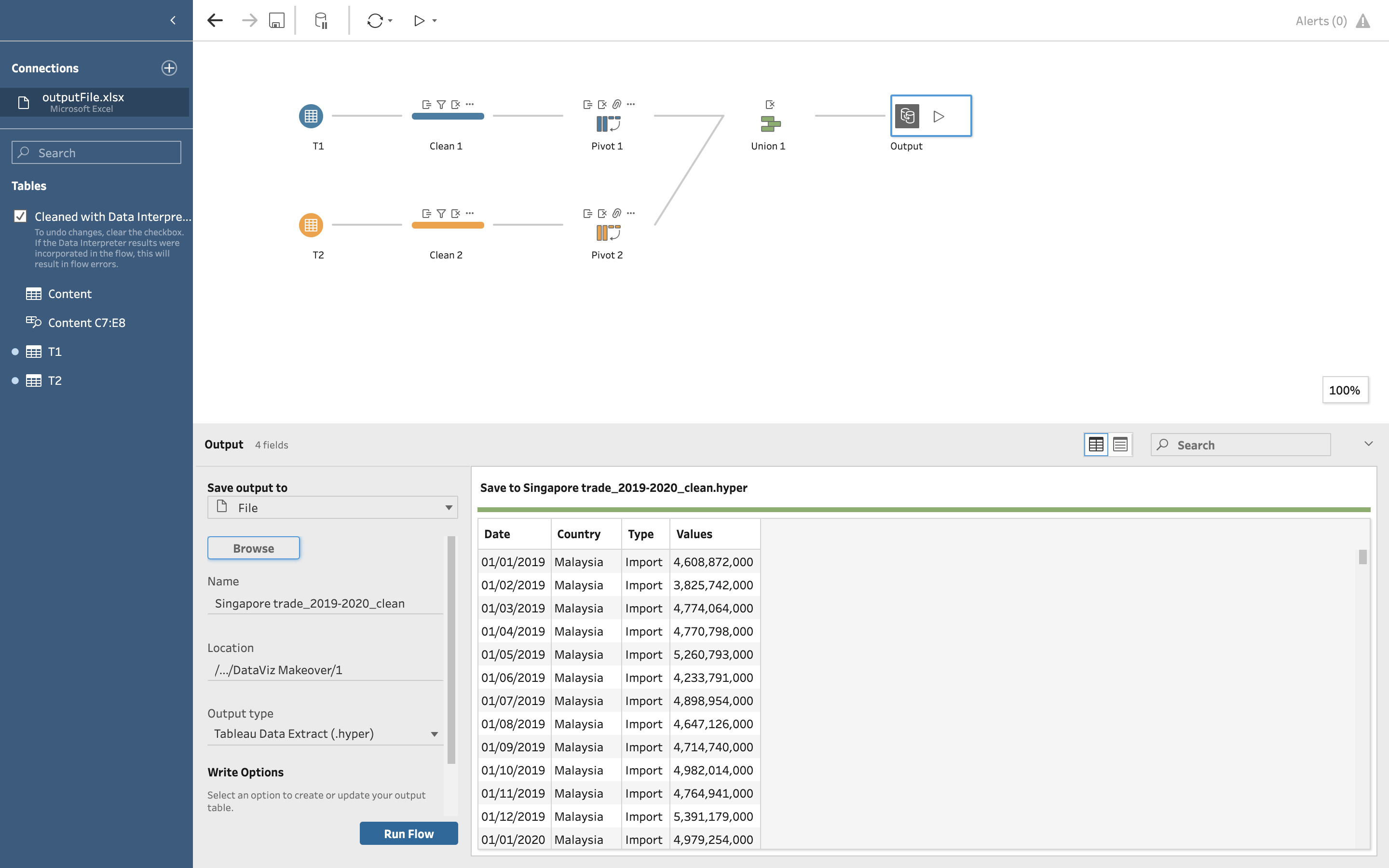Select the Clean 2 step
The width and height of the screenshot is (1389, 868).
pos(448,225)
